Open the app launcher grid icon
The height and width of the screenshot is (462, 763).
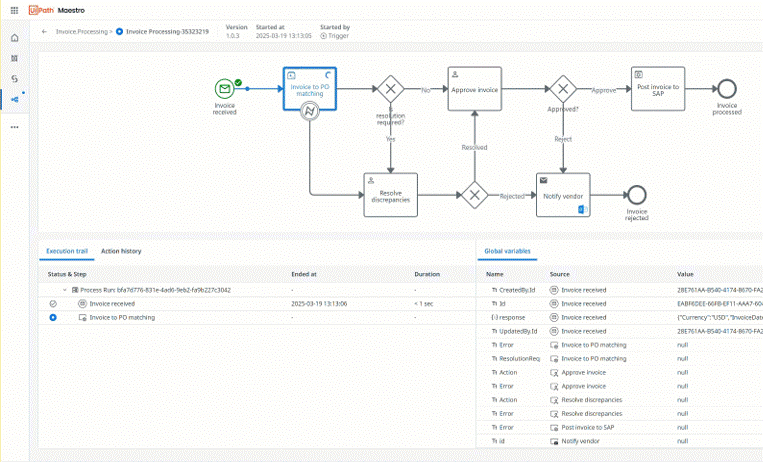tap(14, 8)
